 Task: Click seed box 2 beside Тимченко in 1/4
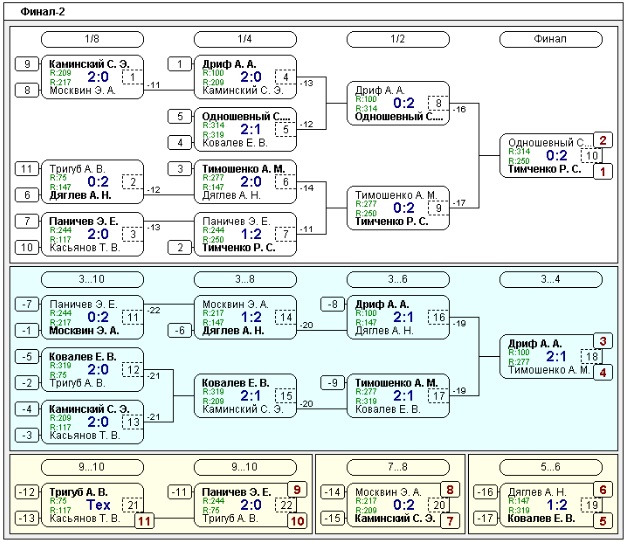pyautogui.click(x=180, y=247)
